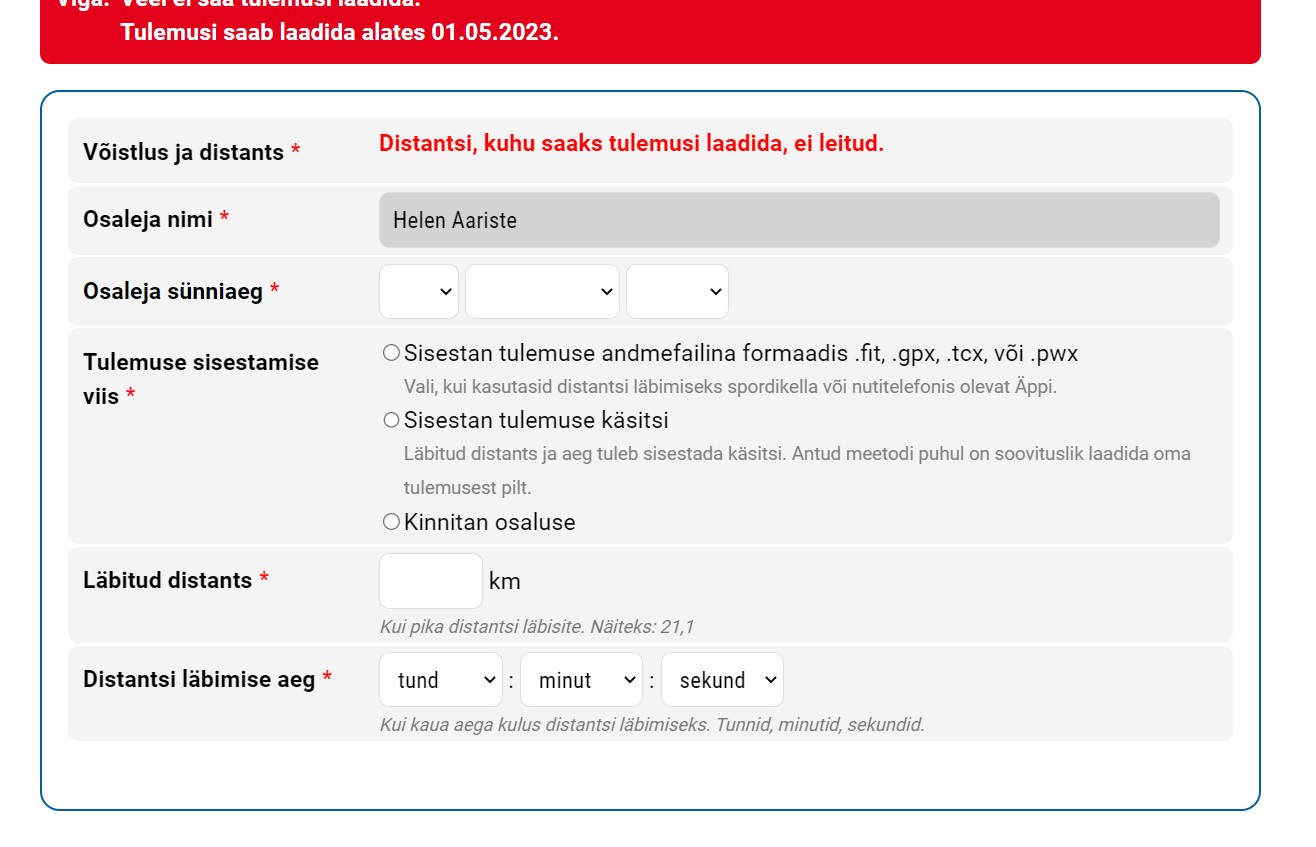
Task: Open the 'minut' minutes dropdown
Action: click(581, 680)
